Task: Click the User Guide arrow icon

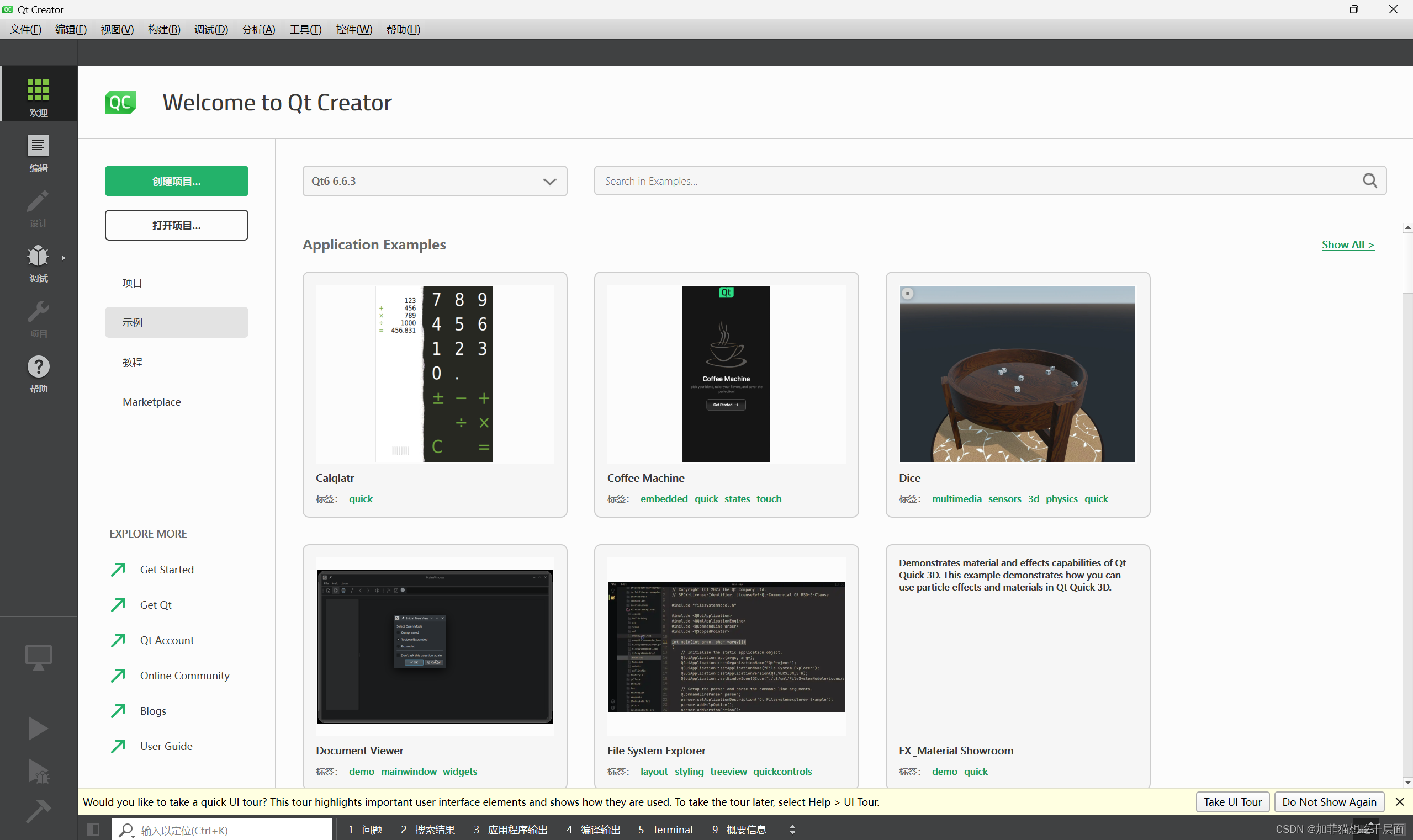Action: tap(118, 746)
